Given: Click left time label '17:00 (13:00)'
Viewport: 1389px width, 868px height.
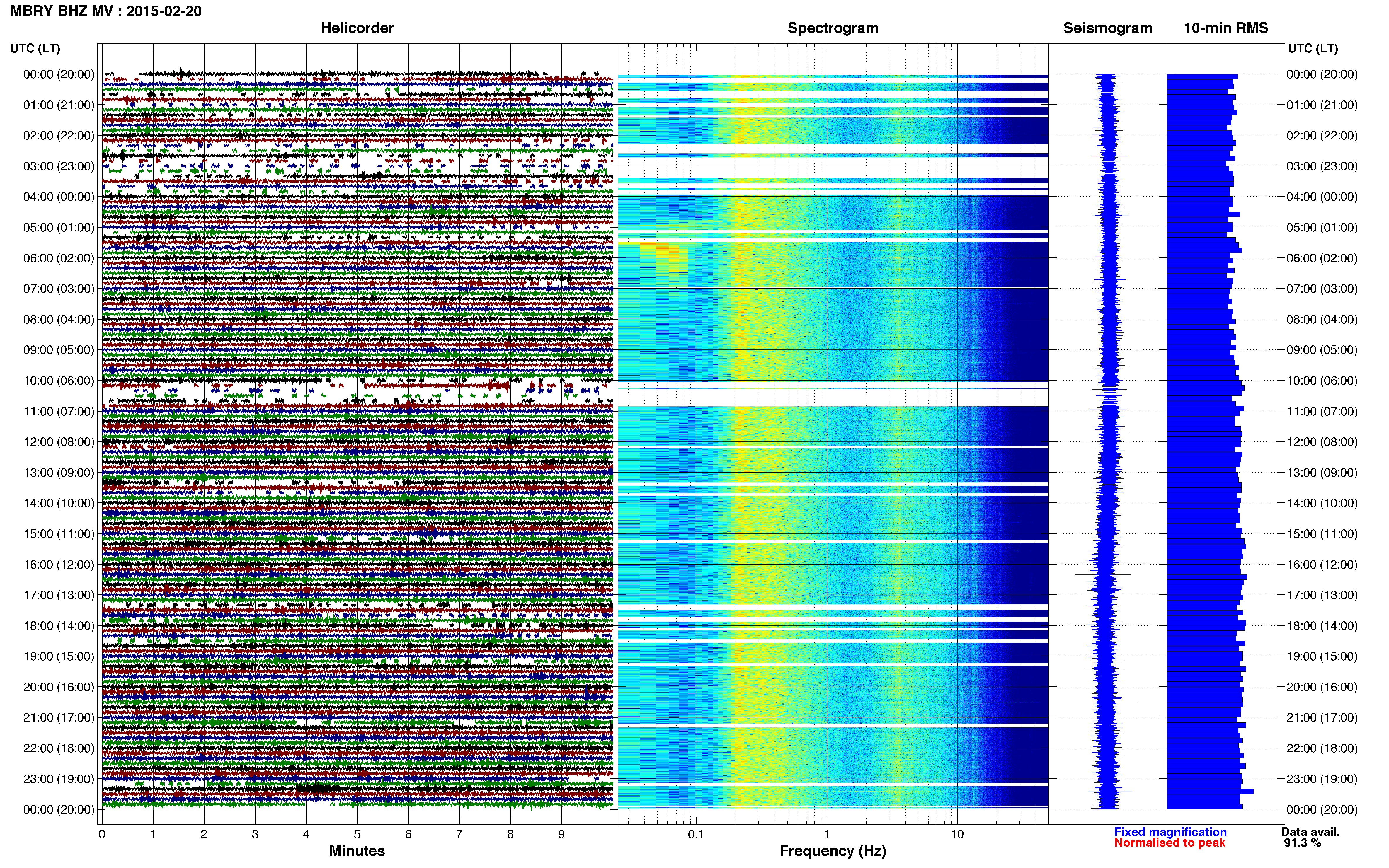Looking at the screenshot, I should (x=59, y=595).
